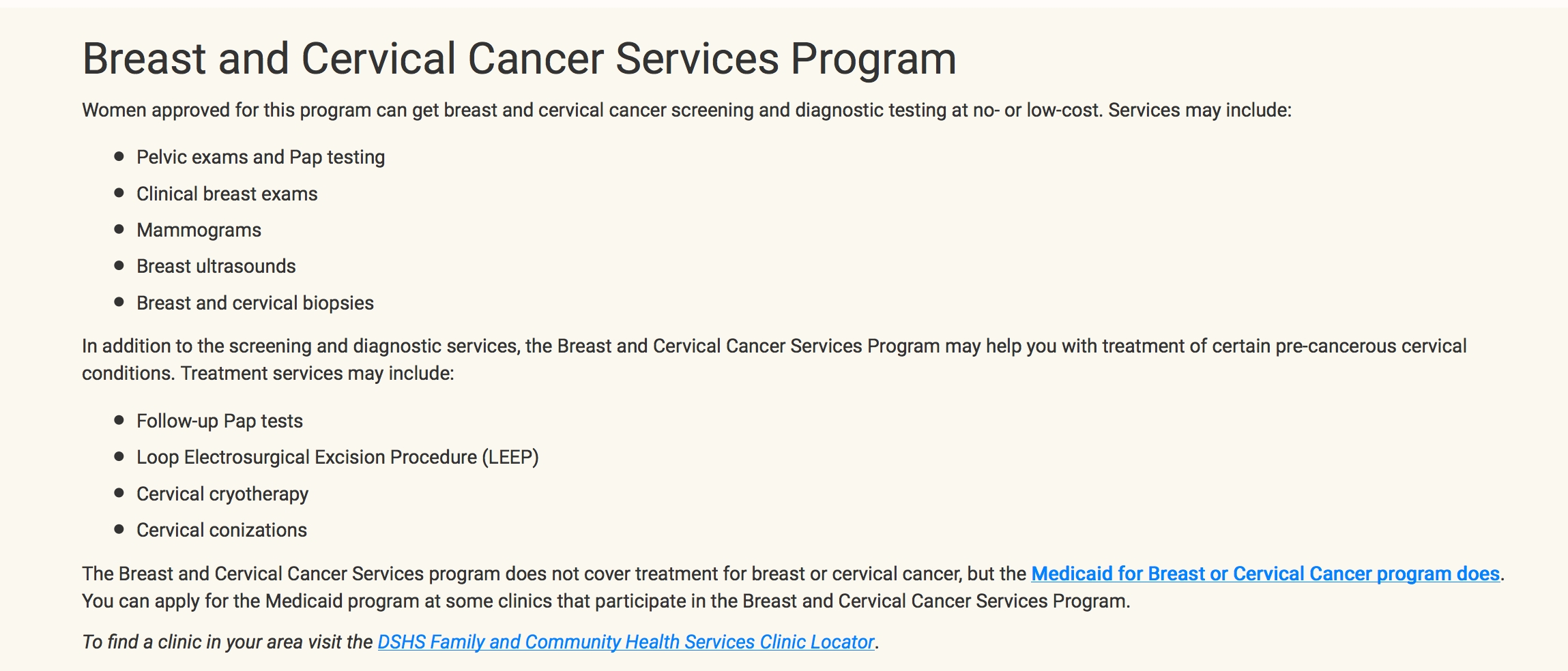Viewport: 1568px width, 671px height.
Task: Click the intro sentence starting Women approved
Action: pos(686,110)
